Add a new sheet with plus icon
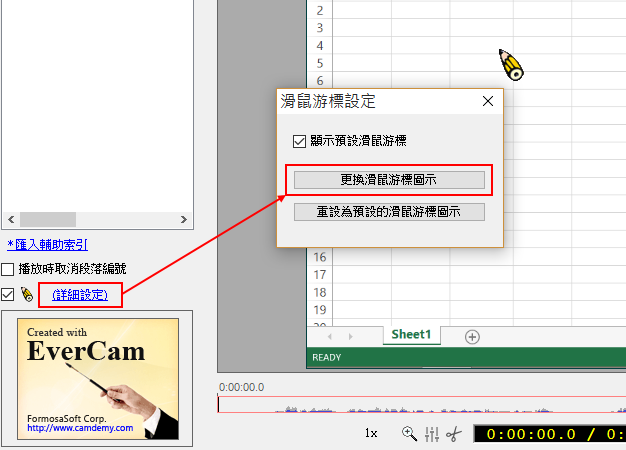626x450 pixels. (473, 336)
